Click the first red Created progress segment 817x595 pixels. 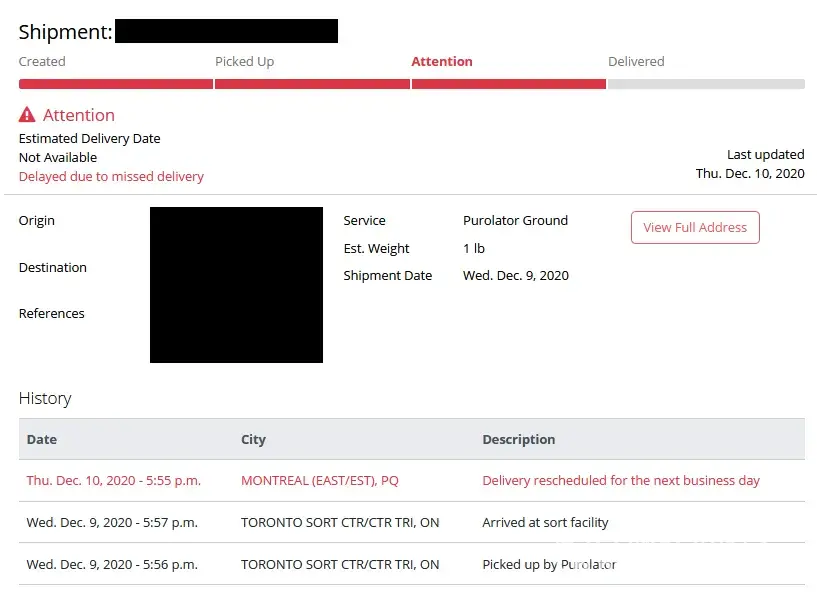tap(115, 84)
